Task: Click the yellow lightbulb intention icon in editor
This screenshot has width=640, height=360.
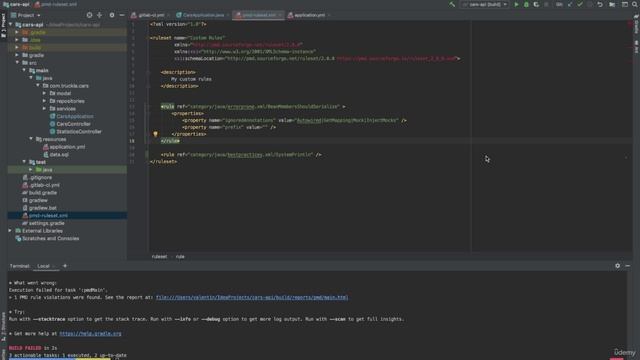Action: (156, 134)
